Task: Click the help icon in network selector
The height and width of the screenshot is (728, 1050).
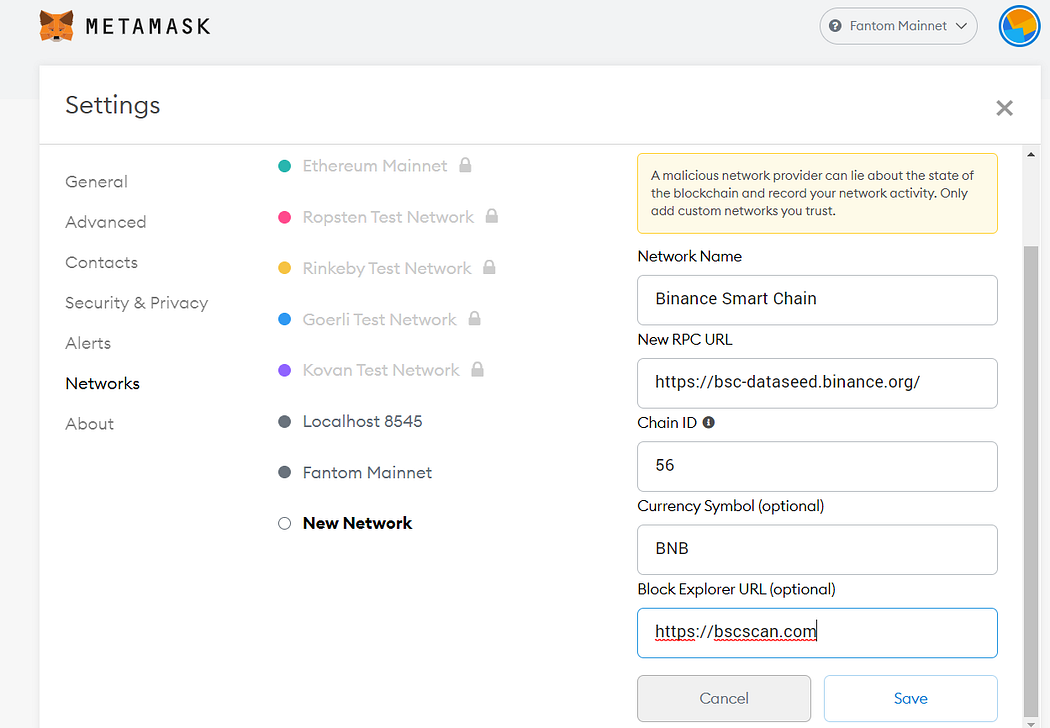Action: tap(836, 26)
